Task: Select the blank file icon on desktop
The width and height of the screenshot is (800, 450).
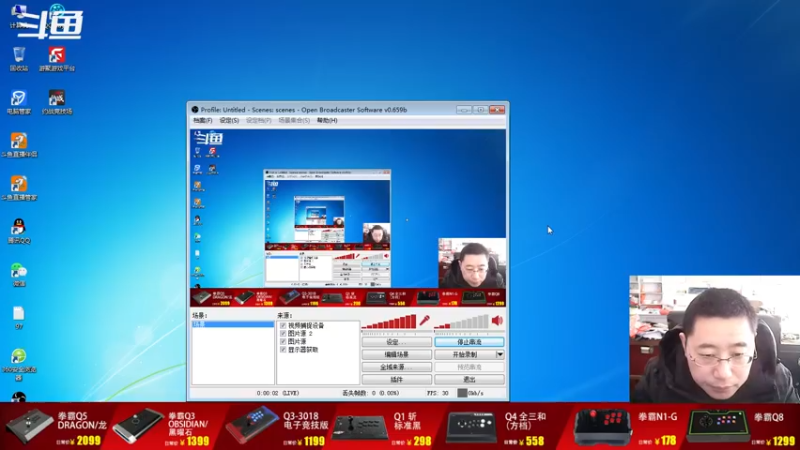Action: coord(19,317)
